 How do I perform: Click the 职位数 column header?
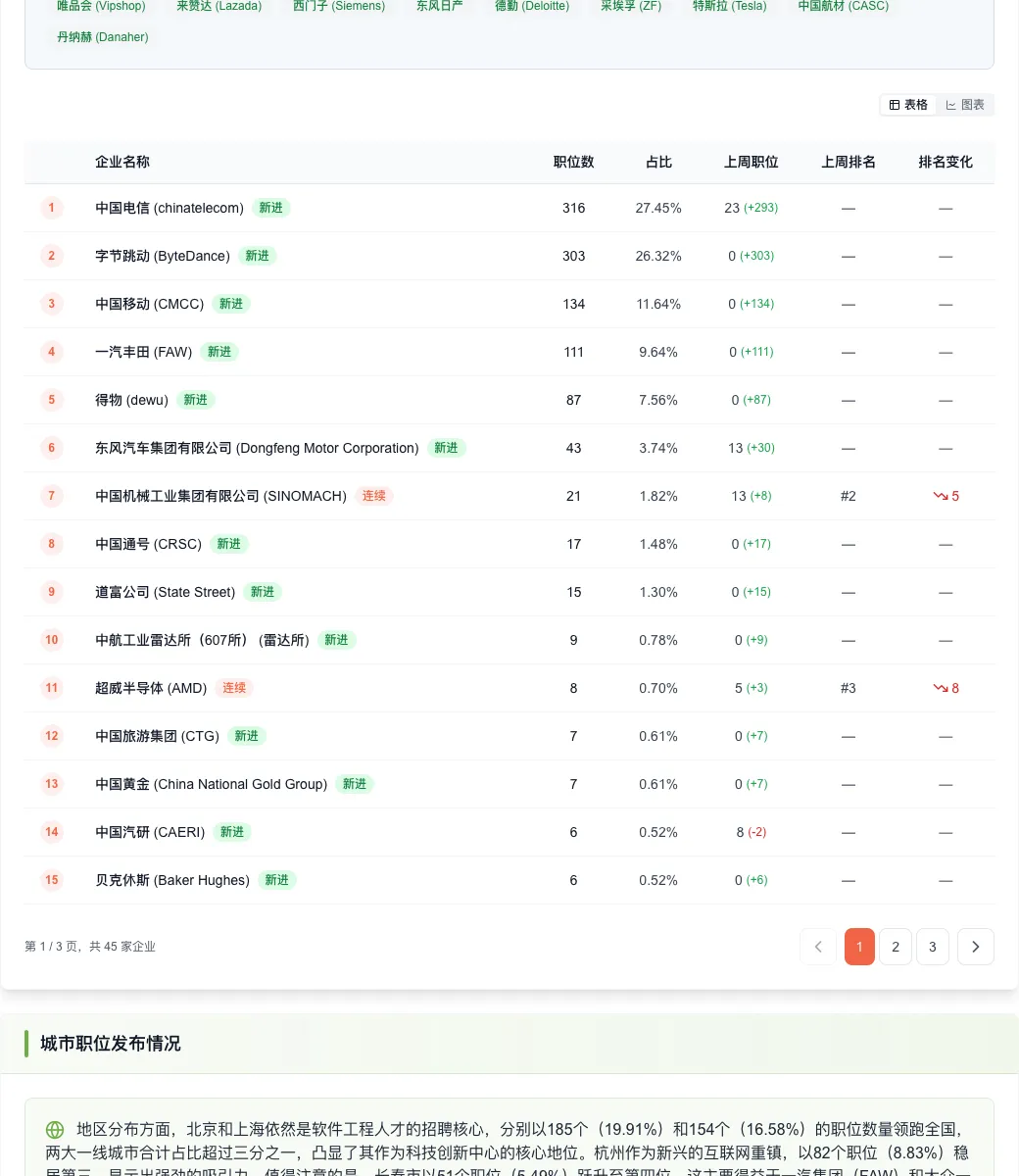pyautogui.click(x=574, y=162)
